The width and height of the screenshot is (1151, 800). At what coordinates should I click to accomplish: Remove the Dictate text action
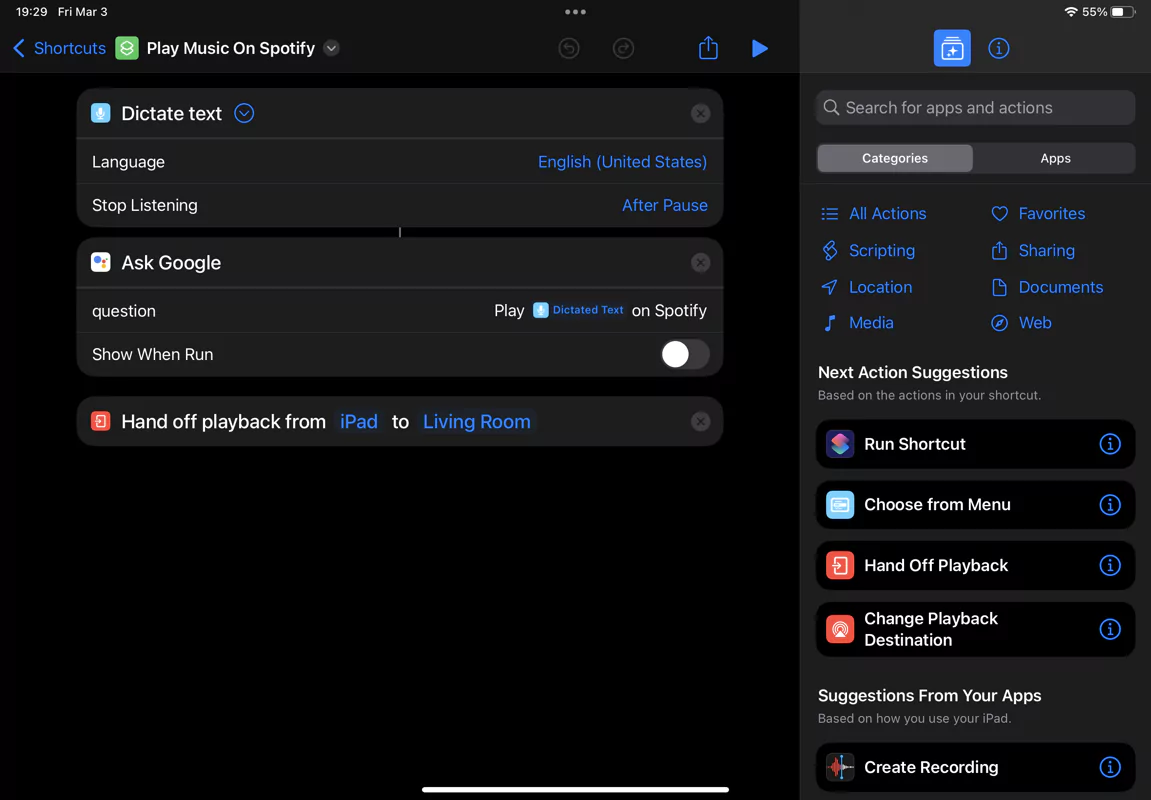point(700,114)
